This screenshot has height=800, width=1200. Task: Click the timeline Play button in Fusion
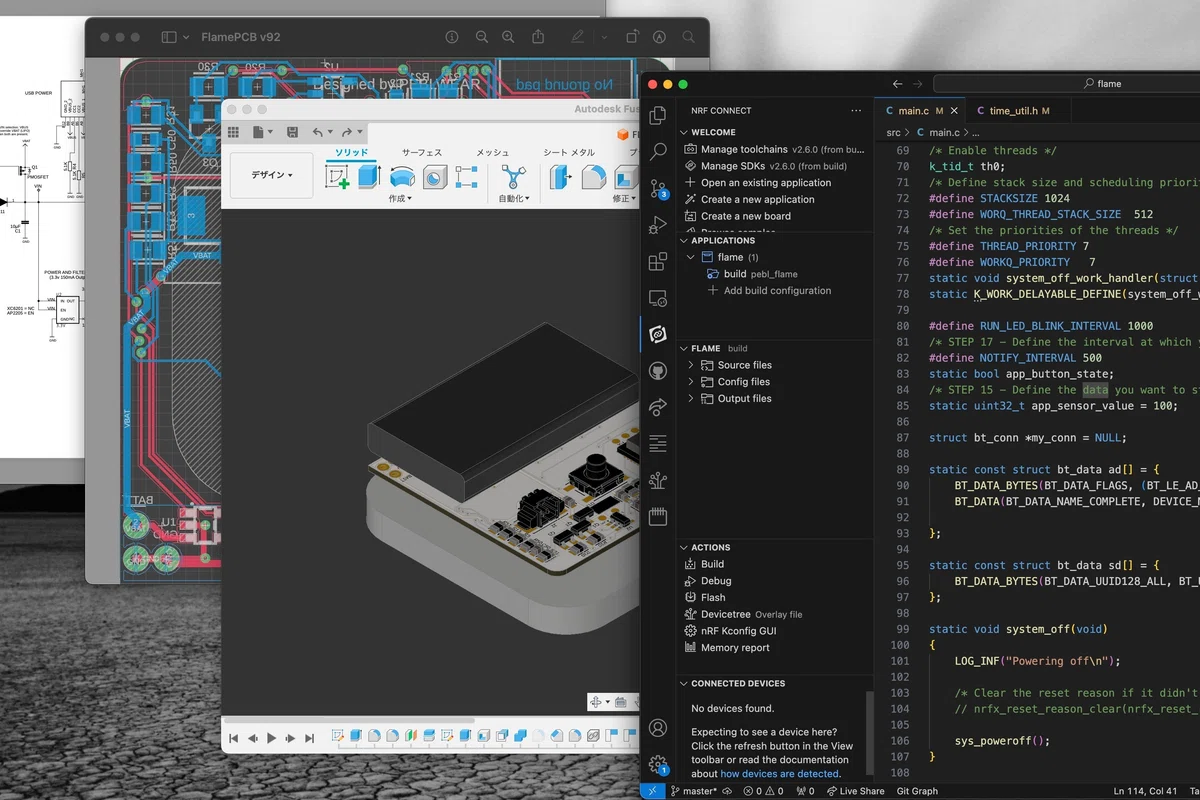(x=271, y=738)
